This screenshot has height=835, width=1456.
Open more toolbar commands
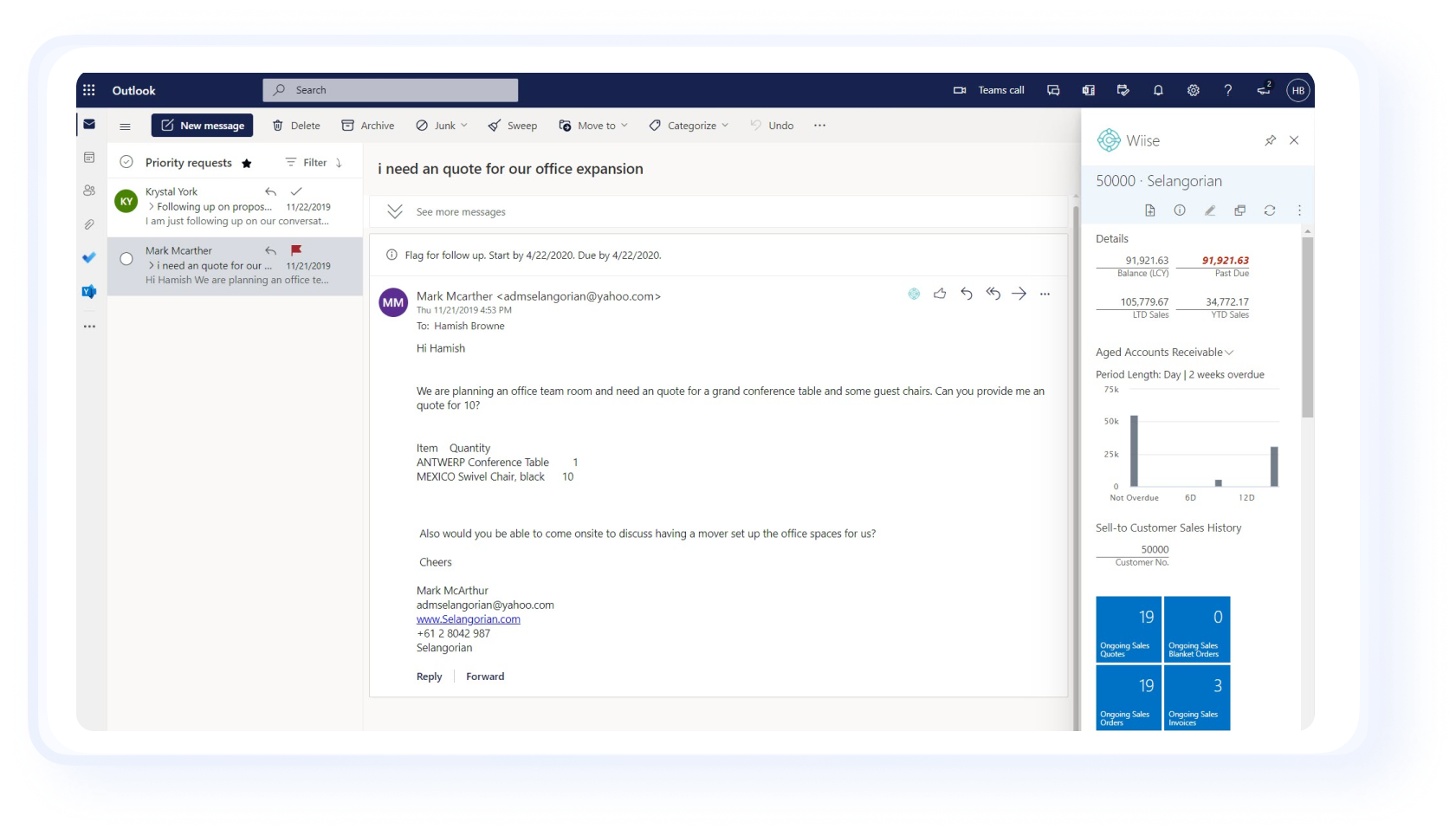coord(819,126)
